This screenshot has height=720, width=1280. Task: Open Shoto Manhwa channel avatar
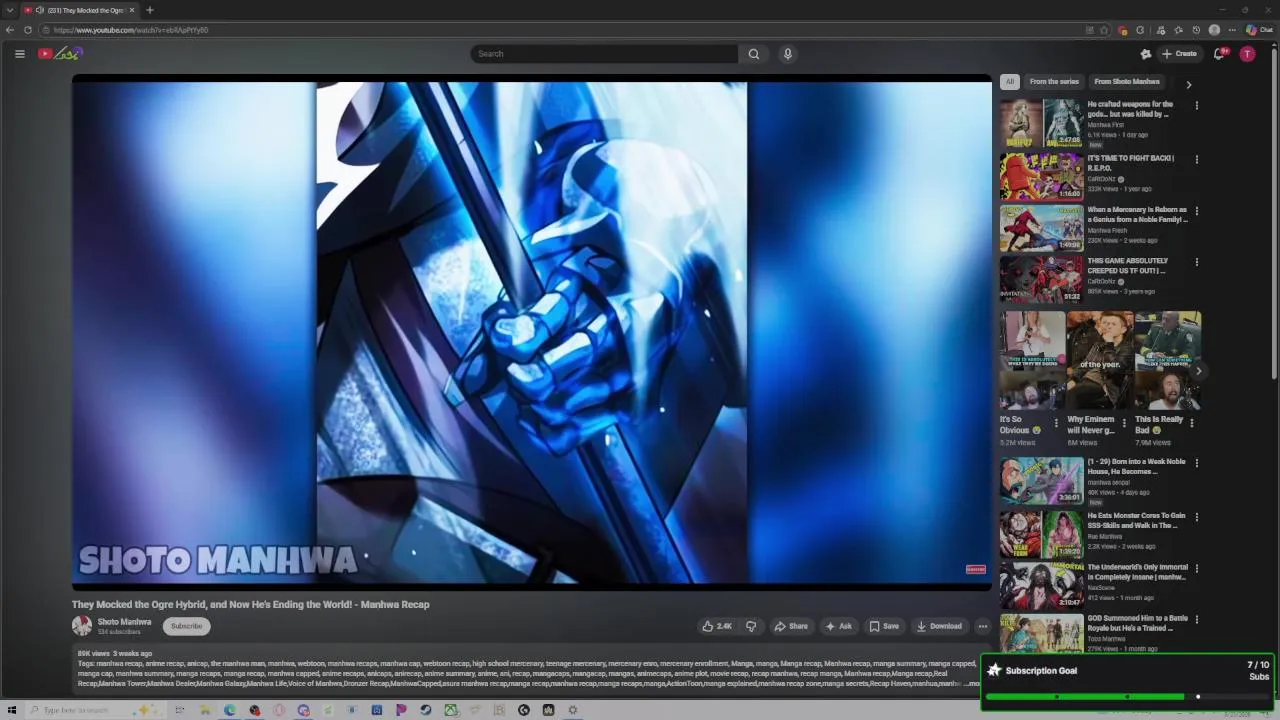pos(82,626)
